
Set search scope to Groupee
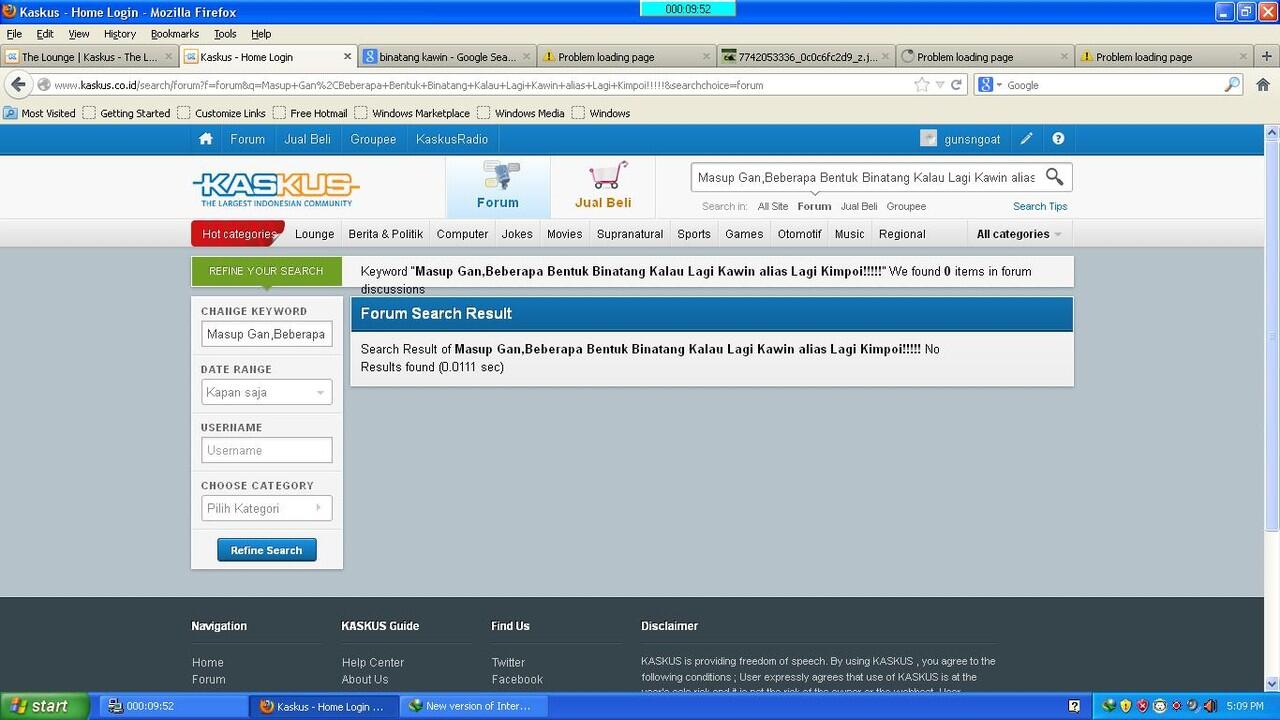pos(906,206)
